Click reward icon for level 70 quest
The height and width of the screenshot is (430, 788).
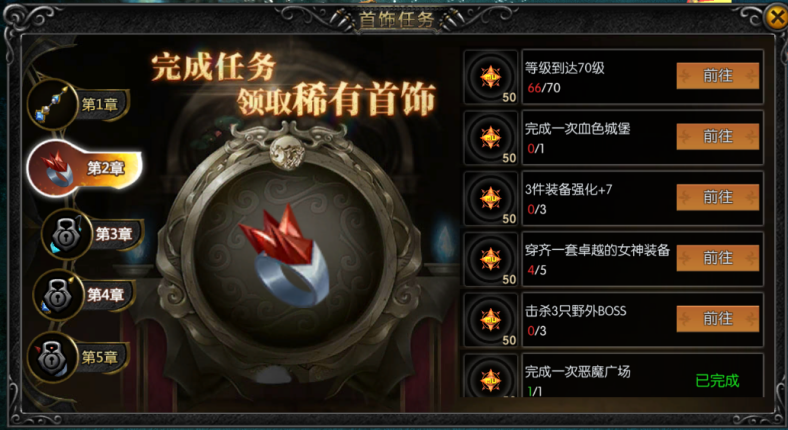[490, 77]
